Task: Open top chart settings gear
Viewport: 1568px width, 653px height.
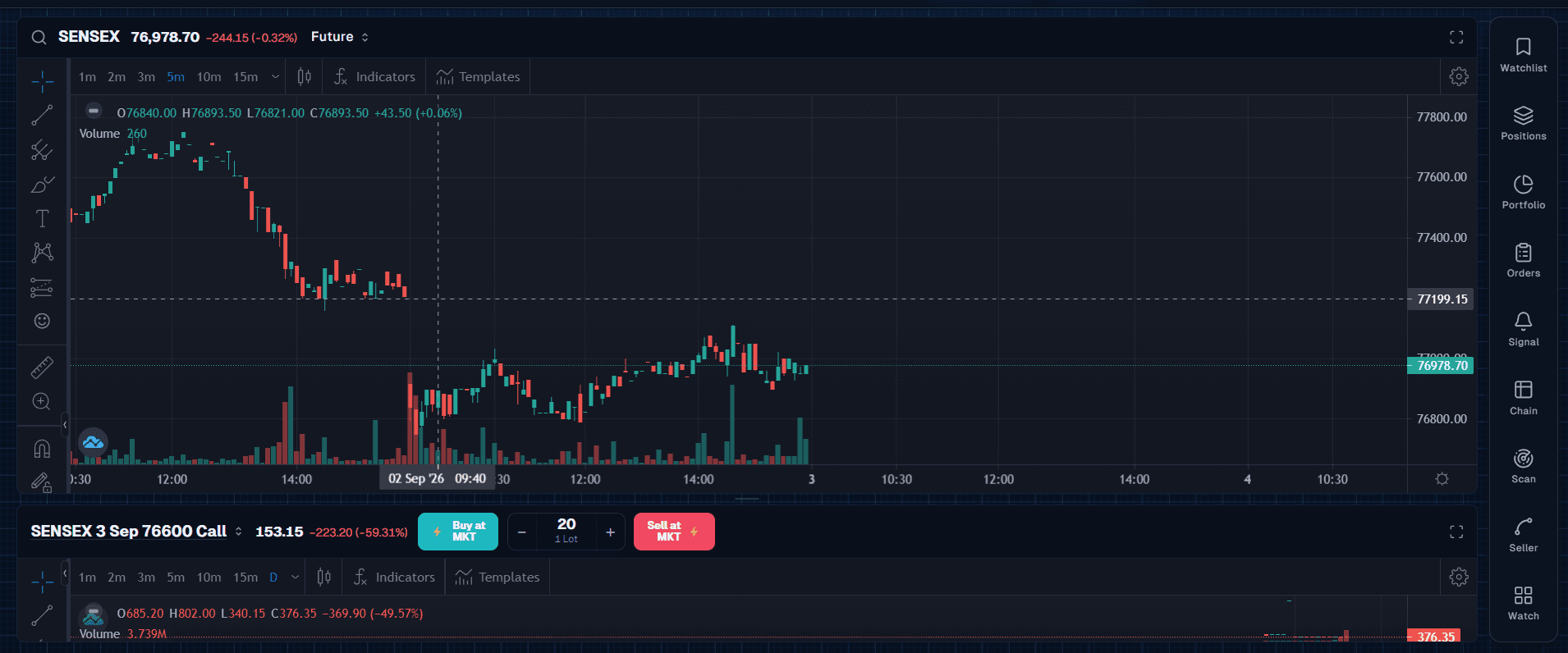Action: coord(1459,76)
